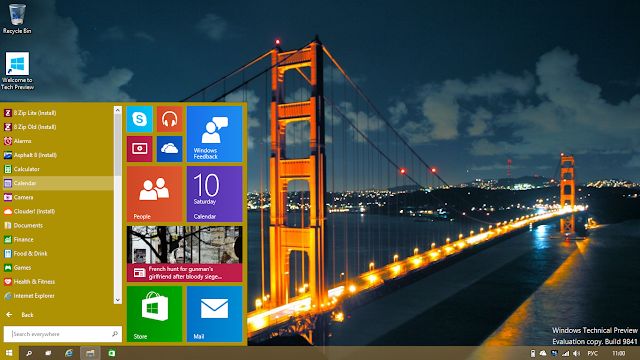Click the app list scroll up arrow

coord(118,110)
